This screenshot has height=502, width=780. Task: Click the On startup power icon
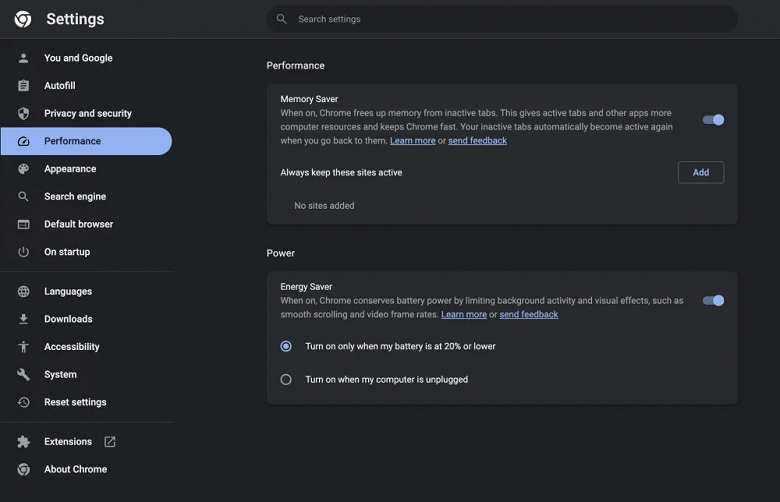[23, 252]
